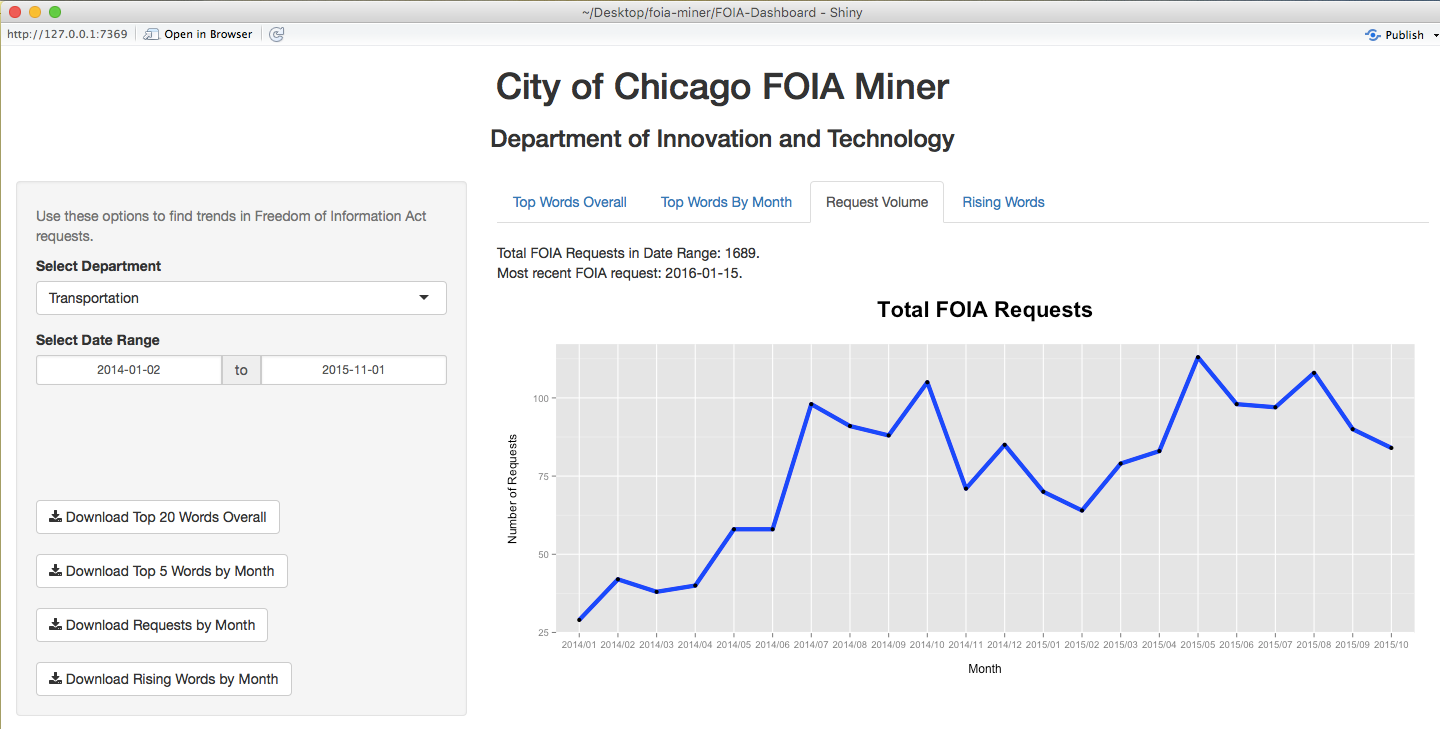Click the Total FOIA Requests in Date Range text
1440x729 pixels.
(628, 253)
